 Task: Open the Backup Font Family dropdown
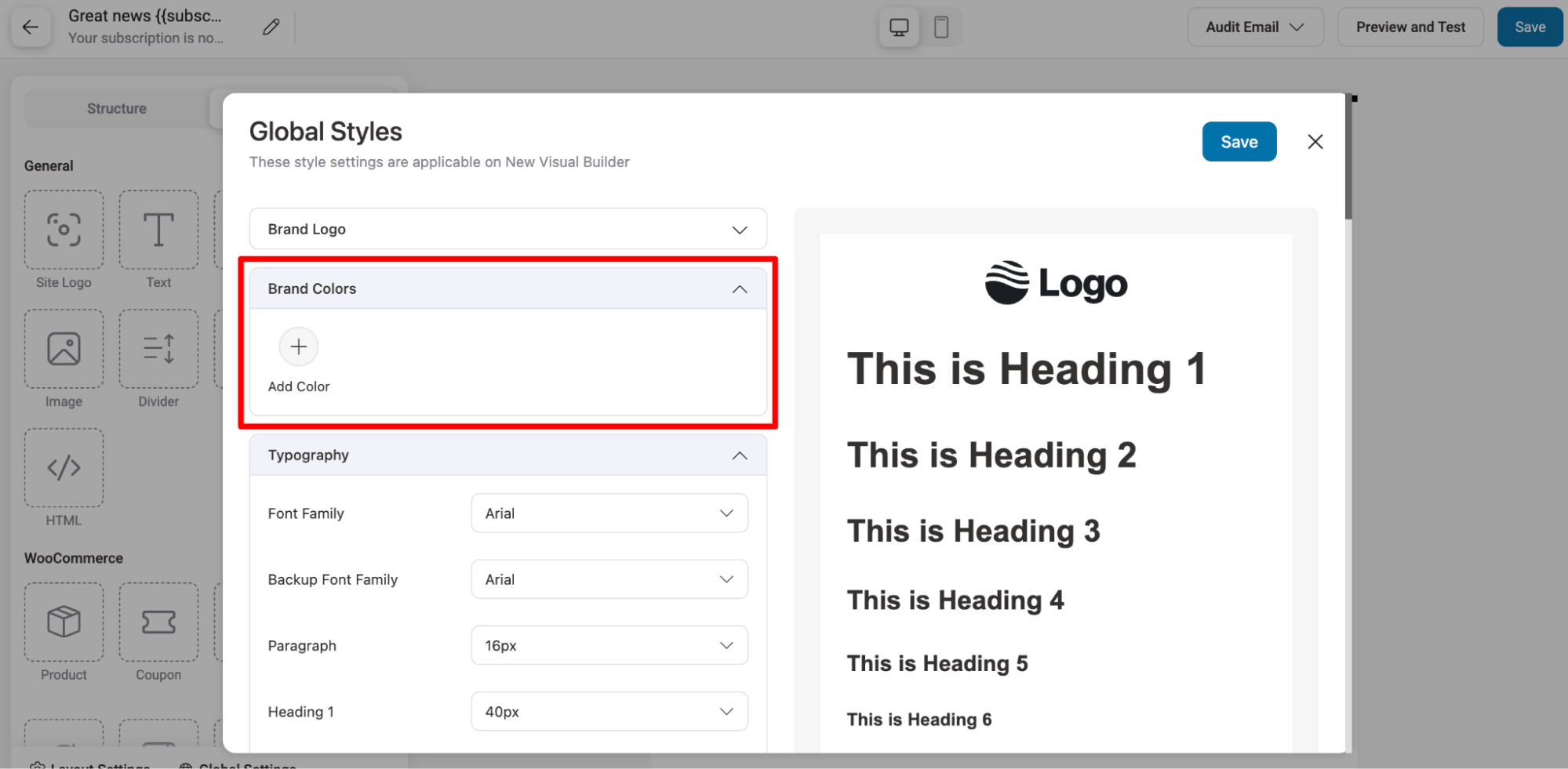click(609, 579)
